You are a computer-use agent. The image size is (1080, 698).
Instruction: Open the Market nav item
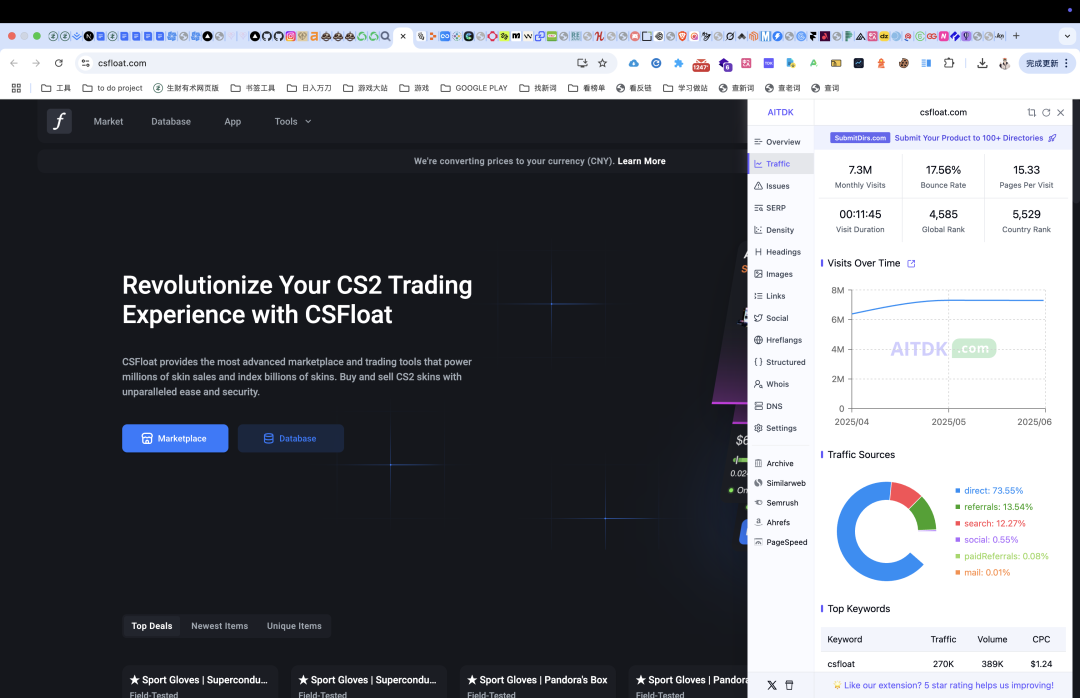[x=108, y=121]
